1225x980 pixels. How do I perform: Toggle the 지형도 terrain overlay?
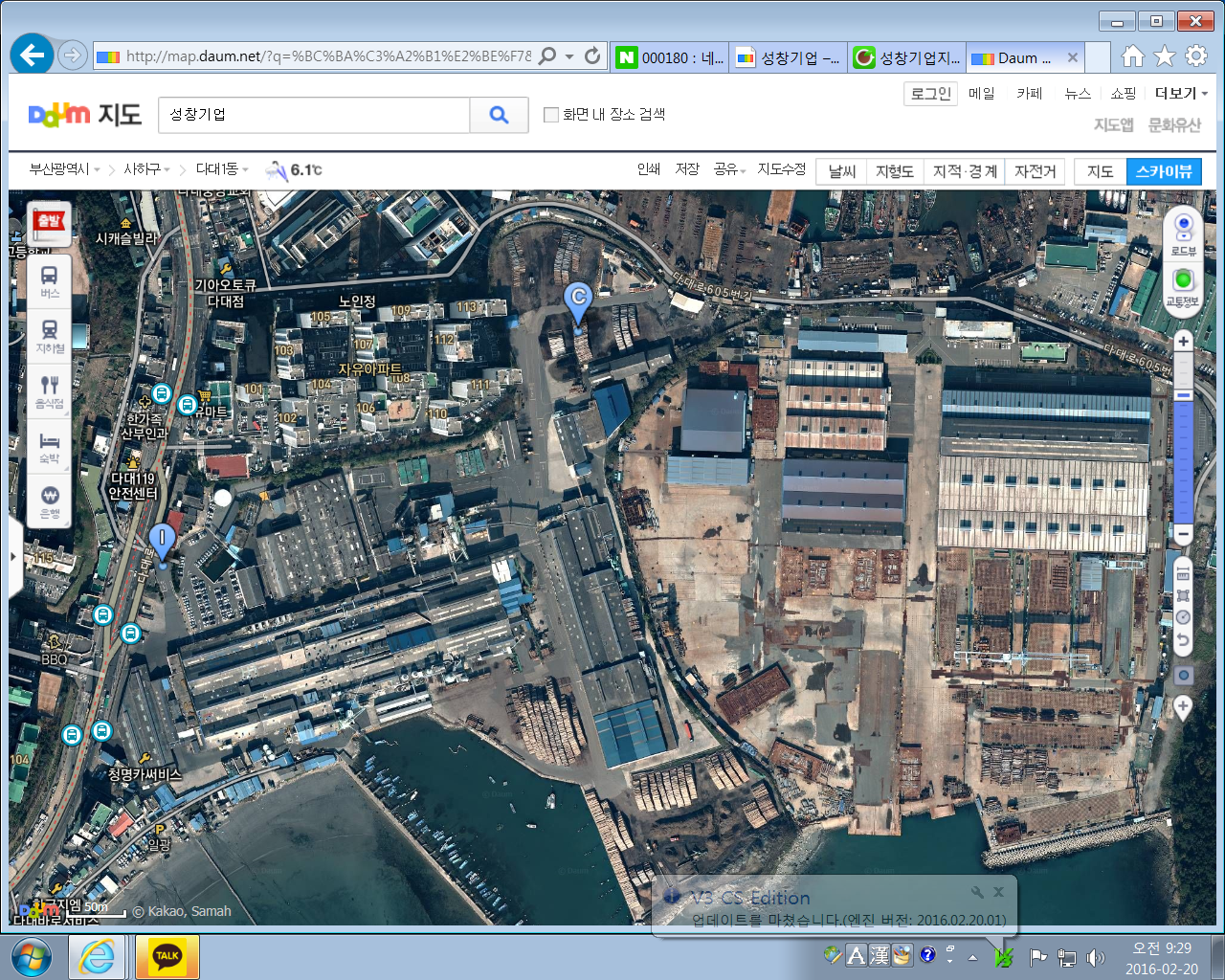[x=894, y=171]
